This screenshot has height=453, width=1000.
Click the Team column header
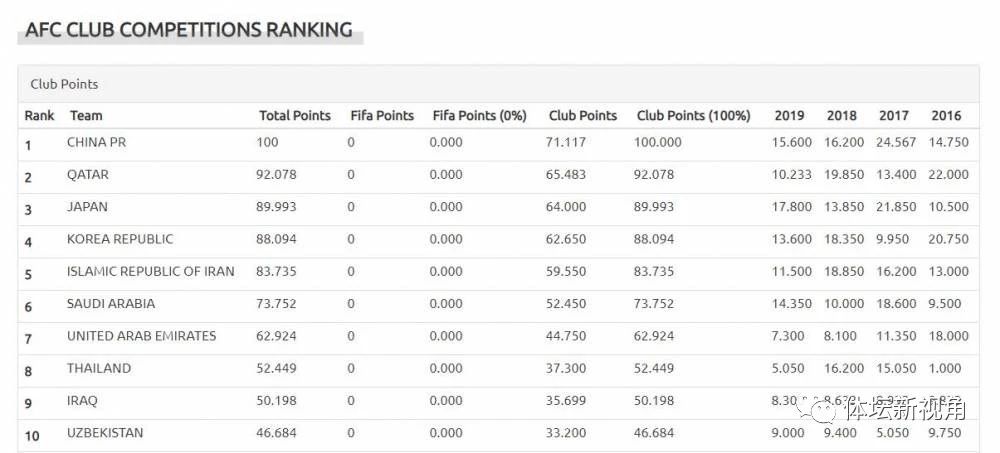click(x=86, y=115)
